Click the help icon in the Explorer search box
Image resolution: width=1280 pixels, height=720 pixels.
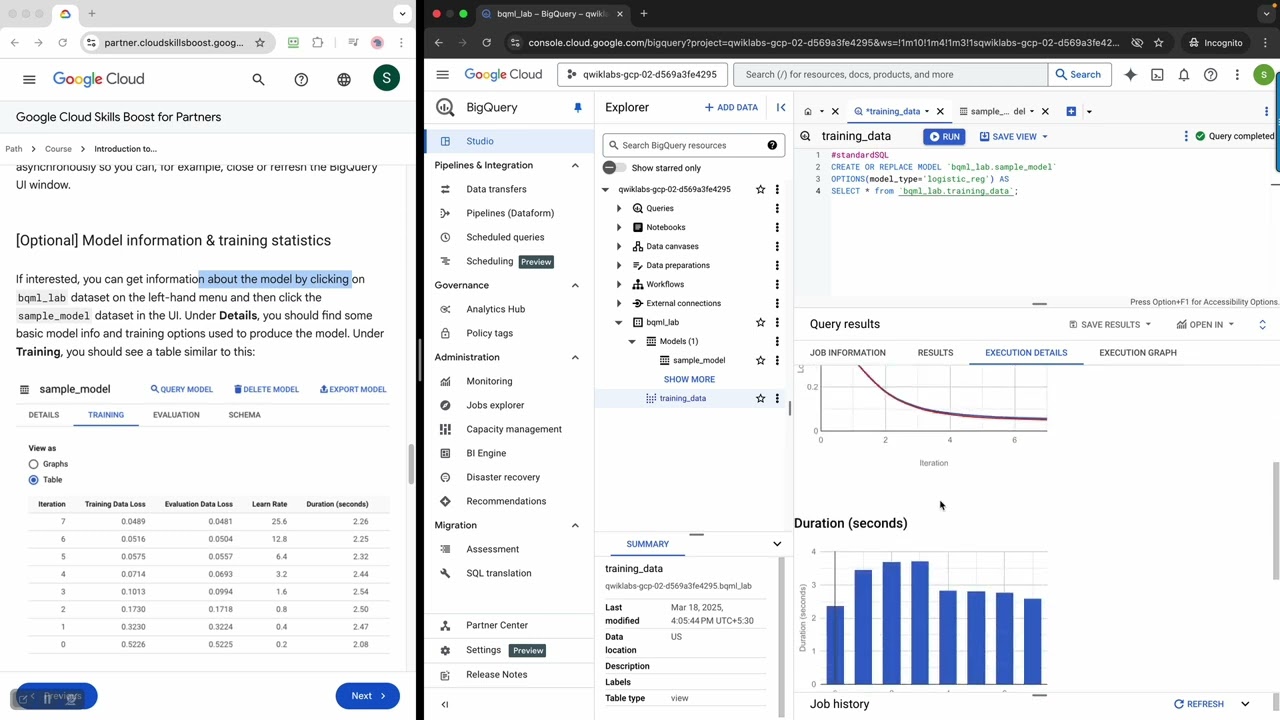click(x=772, y=145)
